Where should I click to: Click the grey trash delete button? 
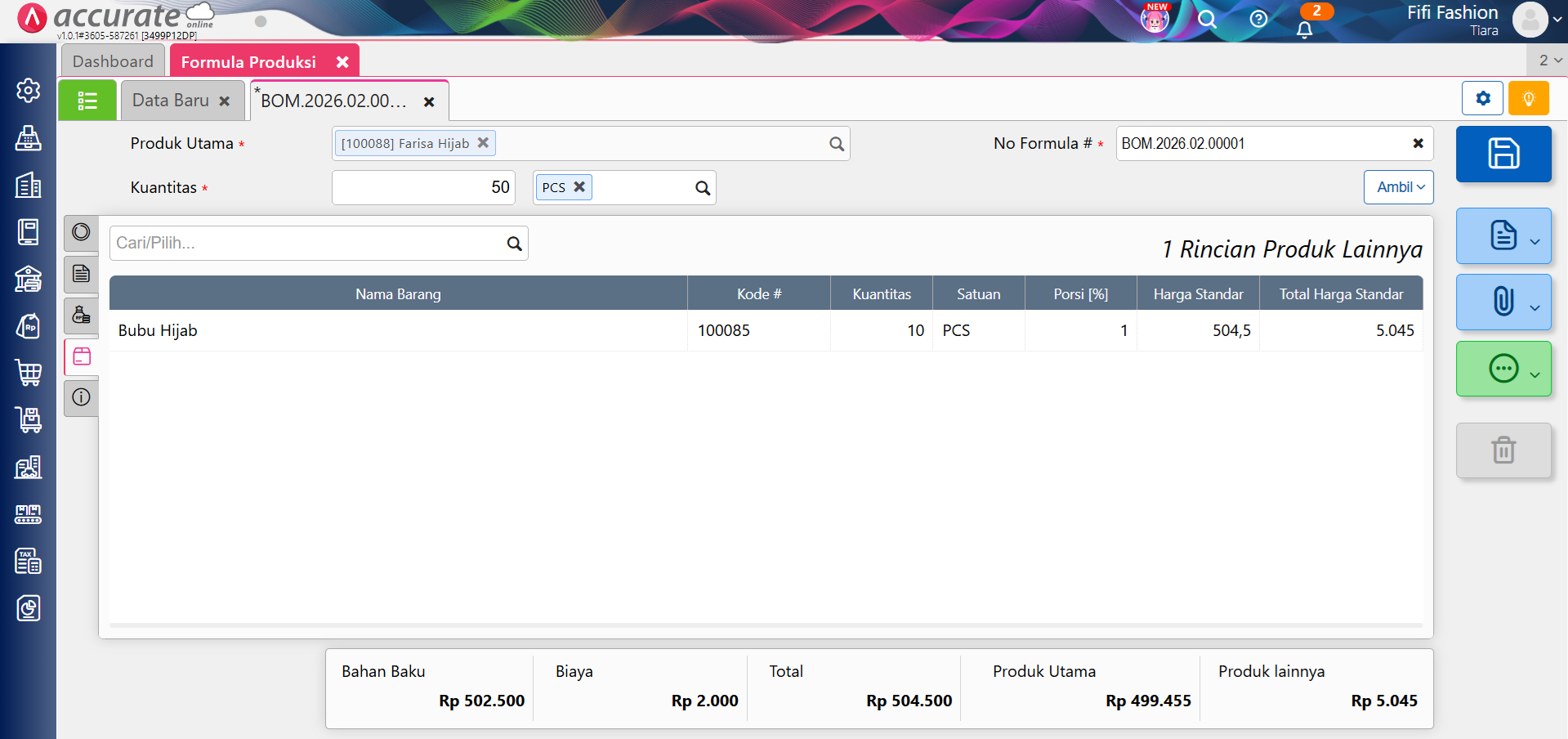click(1503, 450)
